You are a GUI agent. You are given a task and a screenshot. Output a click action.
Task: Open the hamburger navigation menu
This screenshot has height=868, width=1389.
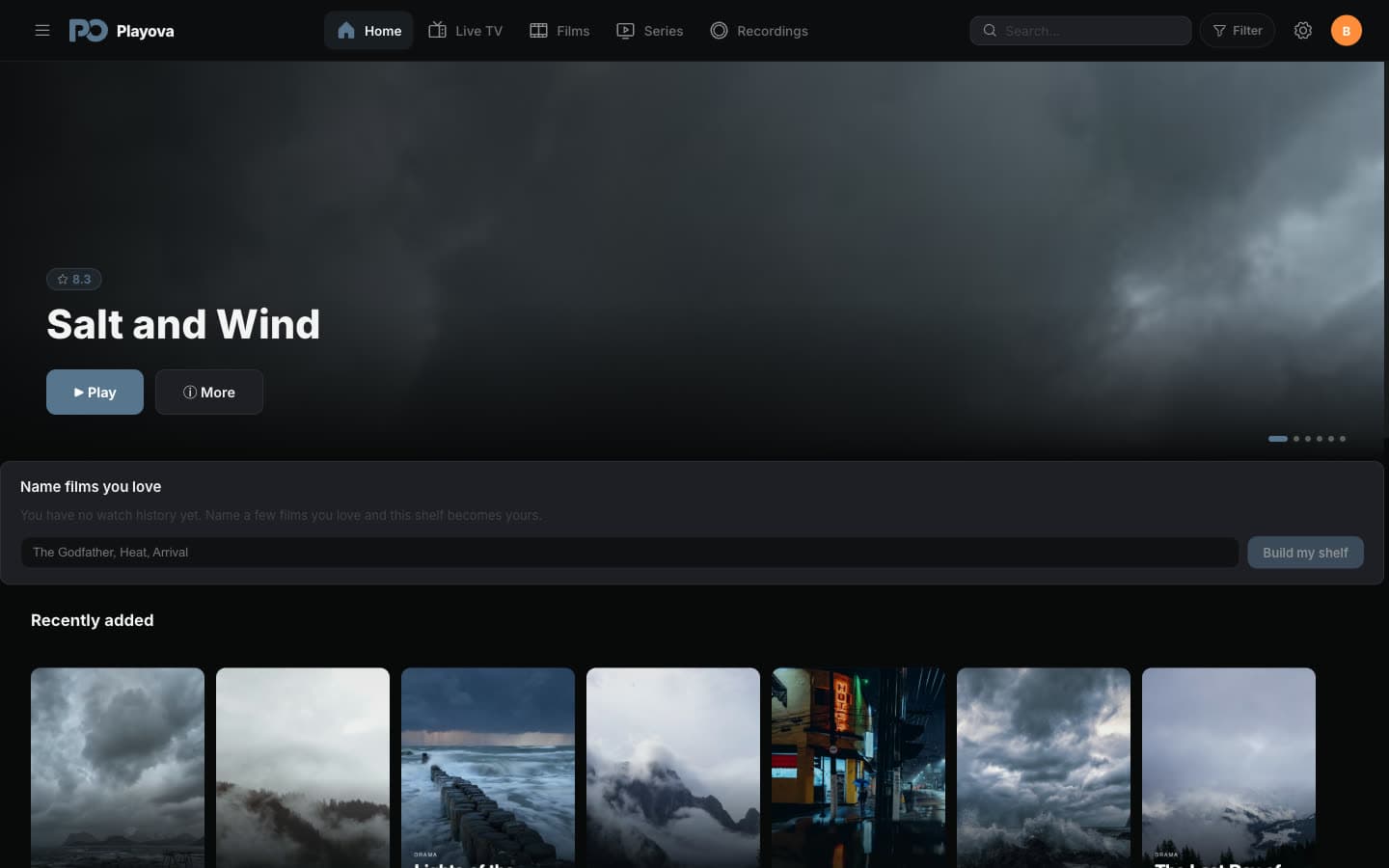point(42,31)
